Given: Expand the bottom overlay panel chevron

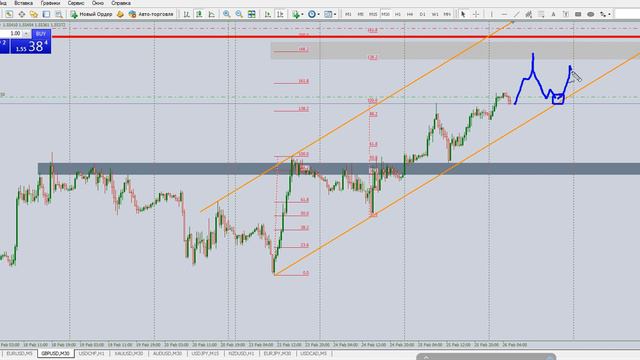Looking at the screenshot, I should pos(426,357).
